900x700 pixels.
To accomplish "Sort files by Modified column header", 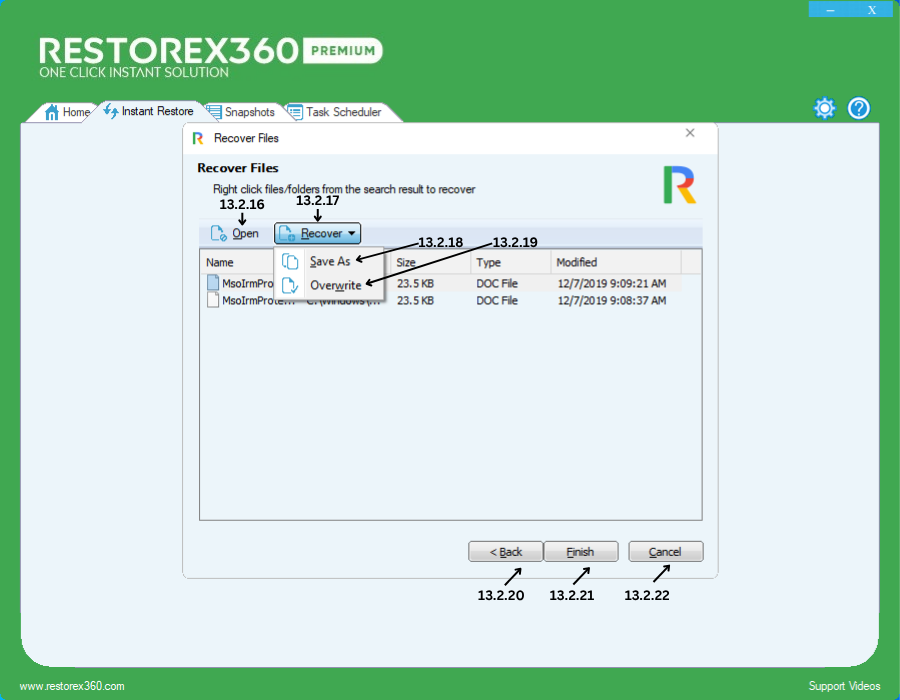I will pos(615,262).
